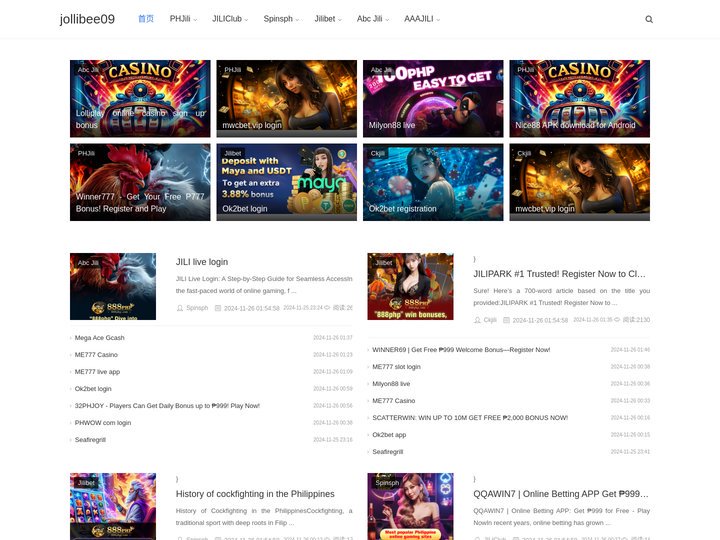720x540 pixels.
Task: Click the cockfighting article slot thumbnail
Action: (x=113, y=506)
